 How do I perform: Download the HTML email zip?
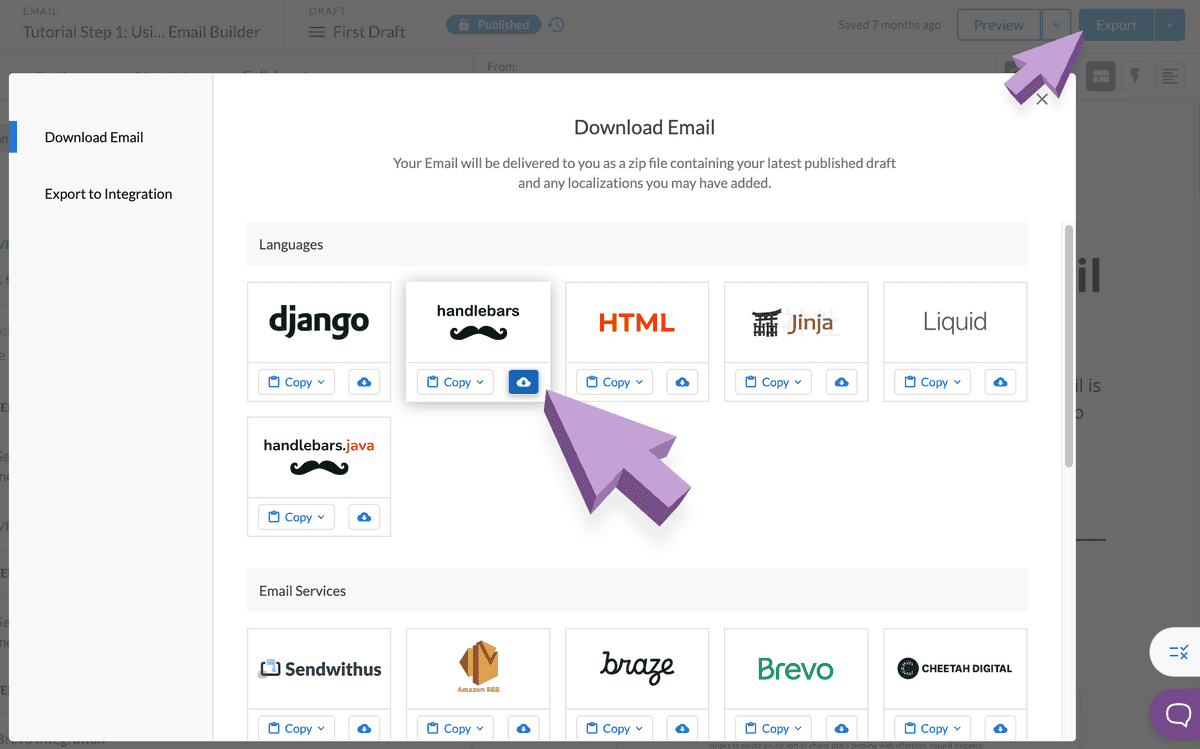coord(682,382)
